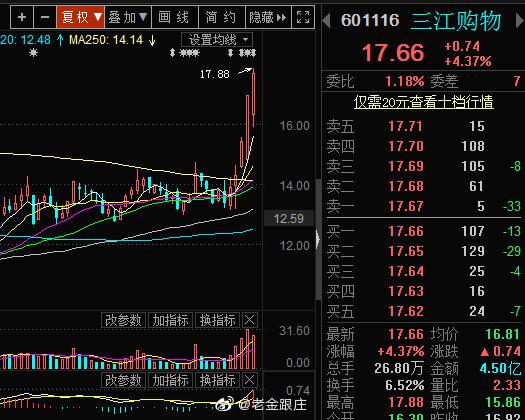Open the 叠加 overlay dropdown

[x=128, y=17]
